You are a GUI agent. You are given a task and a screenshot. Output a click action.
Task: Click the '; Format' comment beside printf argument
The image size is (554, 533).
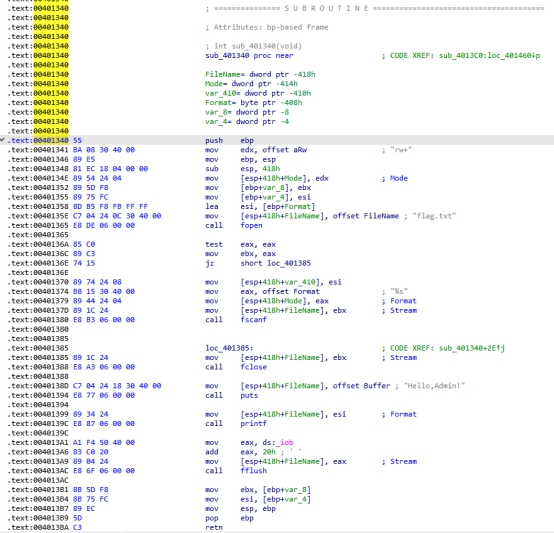[x=399, y=414]
